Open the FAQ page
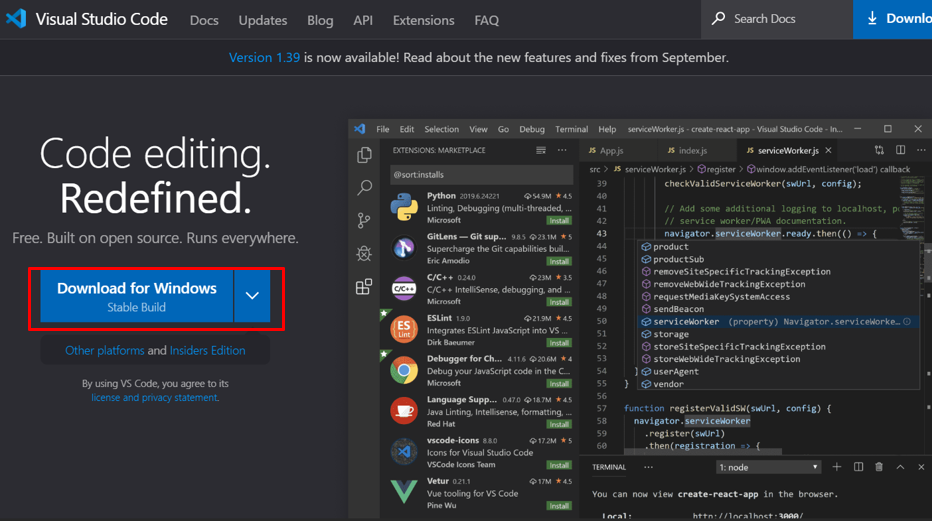 [486, 20]
